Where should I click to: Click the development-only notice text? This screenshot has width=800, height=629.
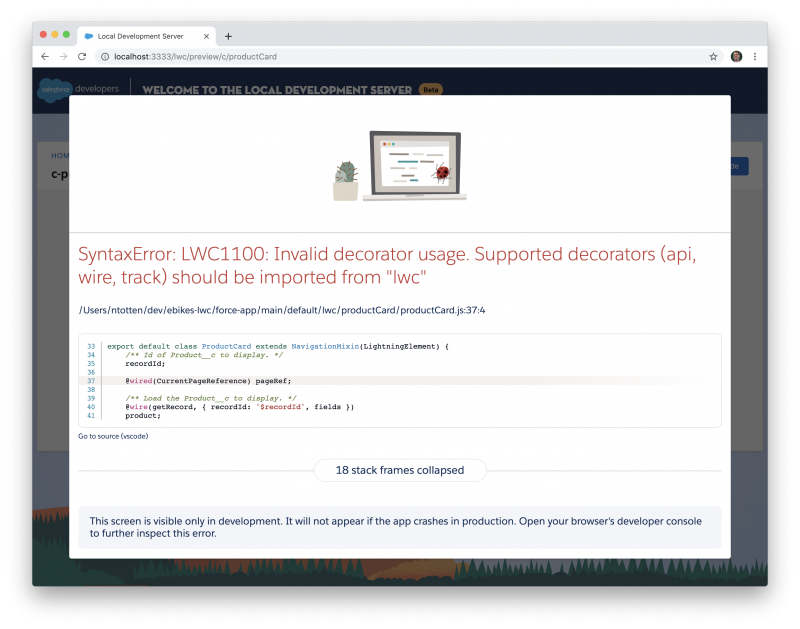(x=396, y=527)
